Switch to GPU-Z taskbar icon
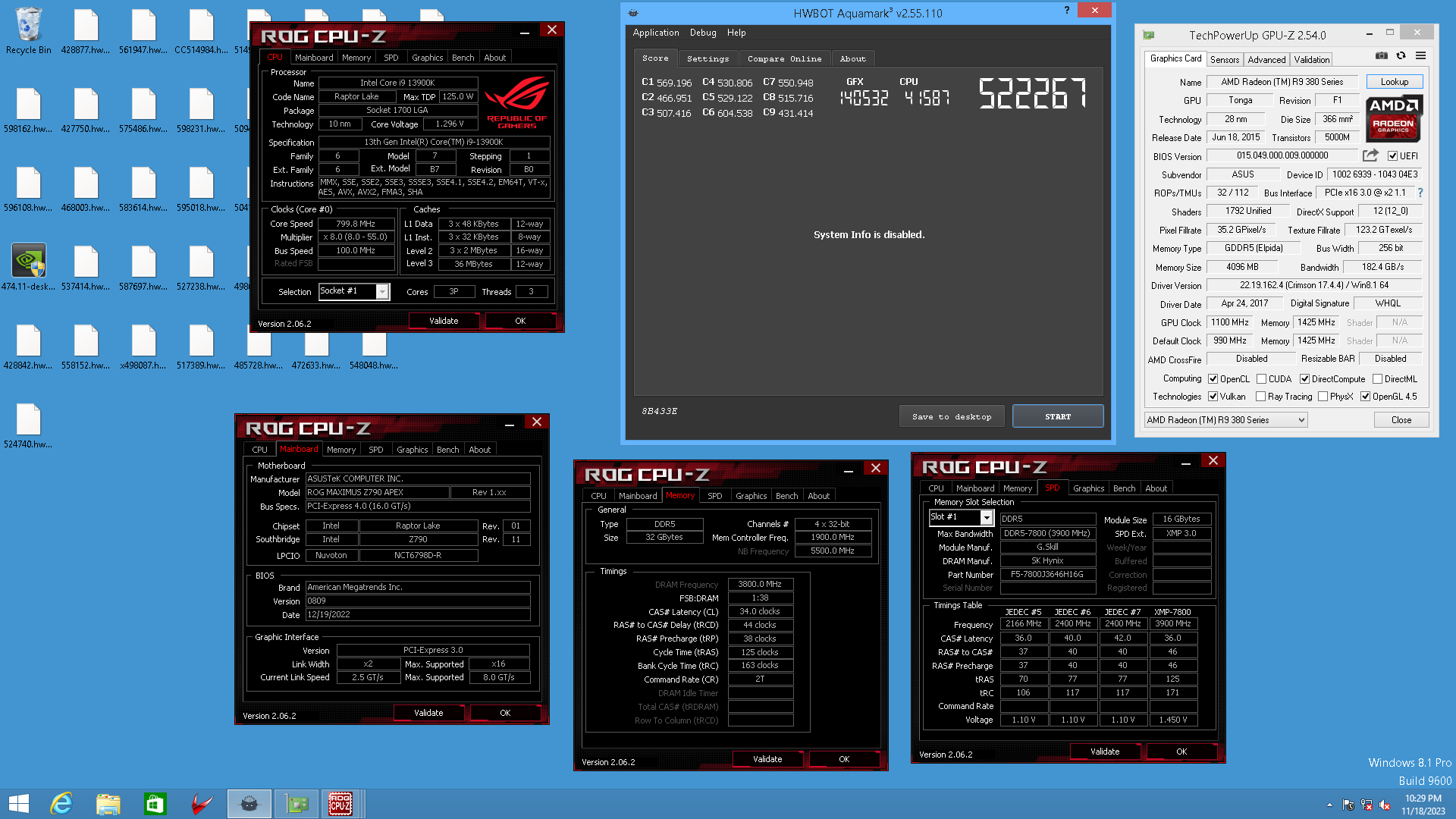The height and width of the screenshot is (819, 1456). pos(297,804)
